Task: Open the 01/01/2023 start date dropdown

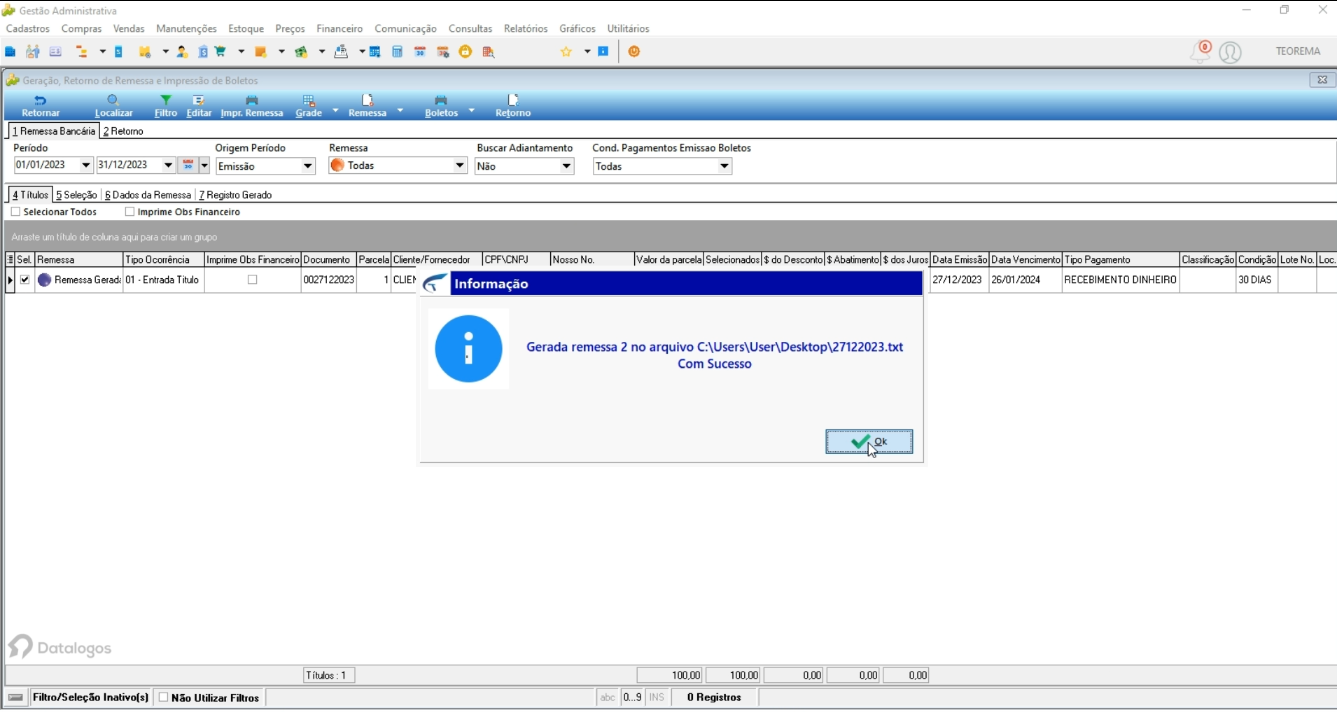Action: 86,165
